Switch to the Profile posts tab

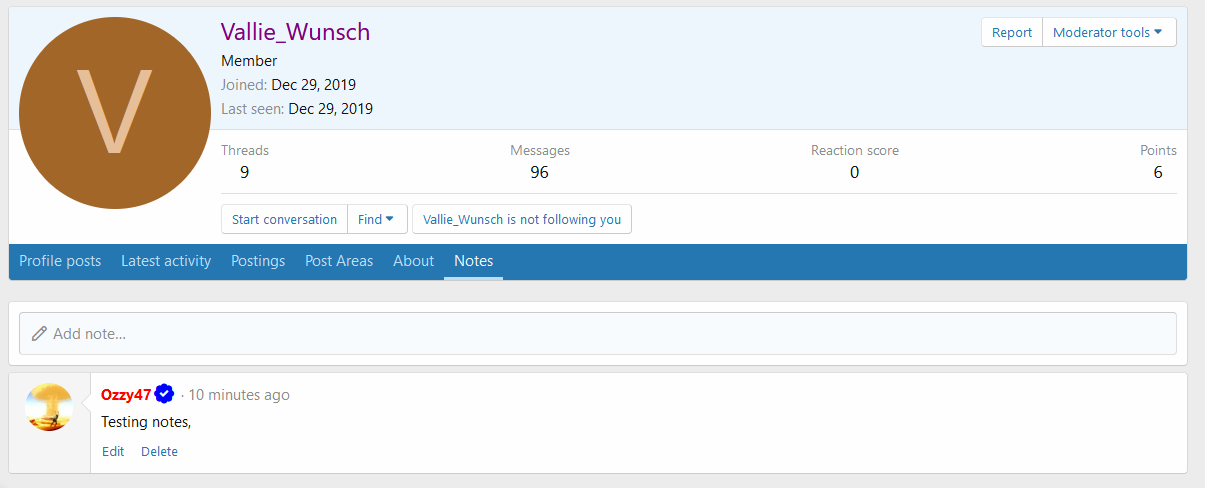[x=60, y=261]
